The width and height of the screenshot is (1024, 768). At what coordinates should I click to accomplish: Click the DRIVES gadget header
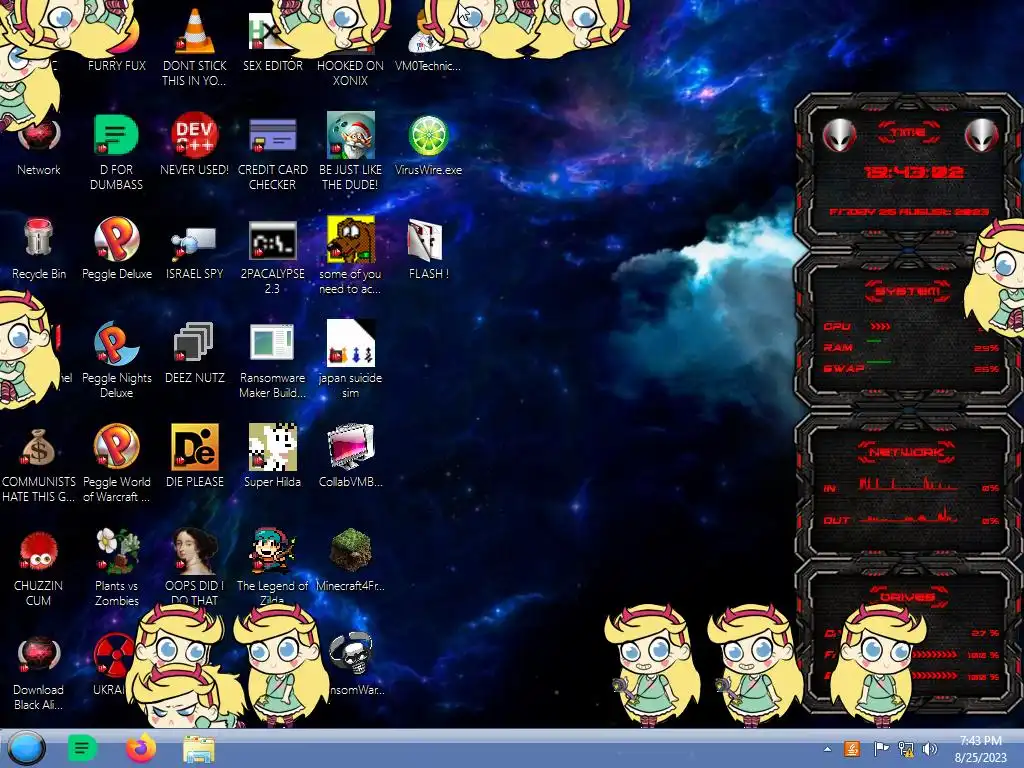906,596
